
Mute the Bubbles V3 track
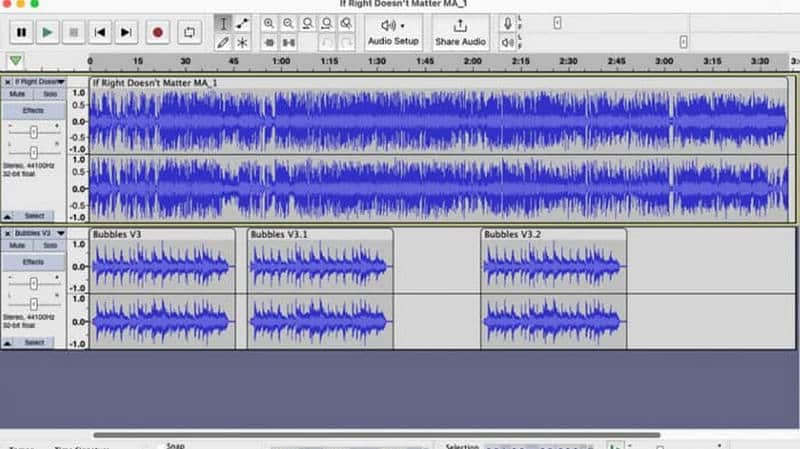[17, 245]
